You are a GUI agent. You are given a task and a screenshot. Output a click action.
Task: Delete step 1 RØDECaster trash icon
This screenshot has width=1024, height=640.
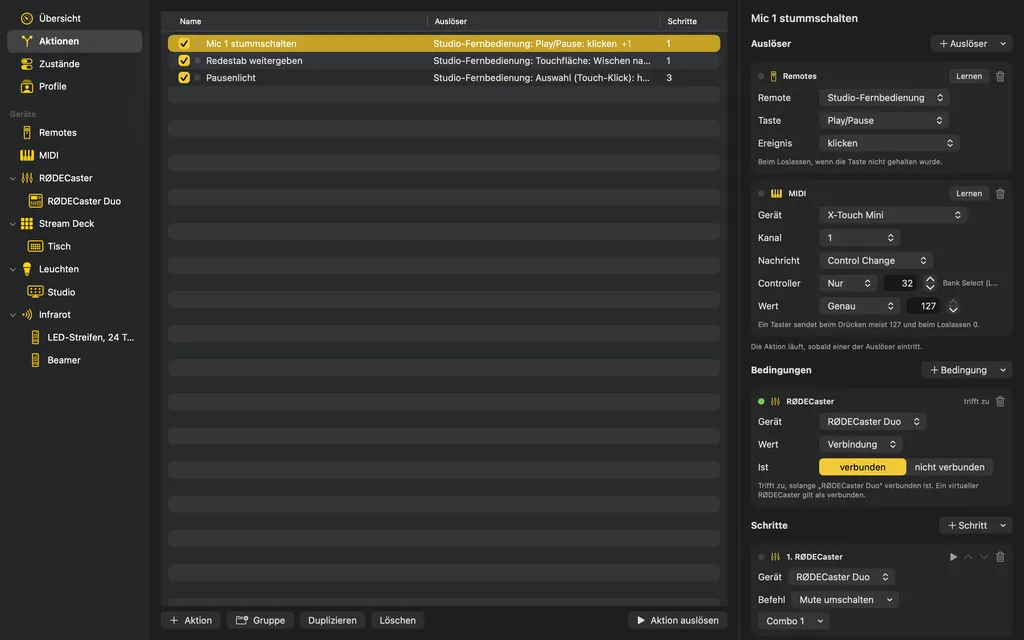[1000, 557]
